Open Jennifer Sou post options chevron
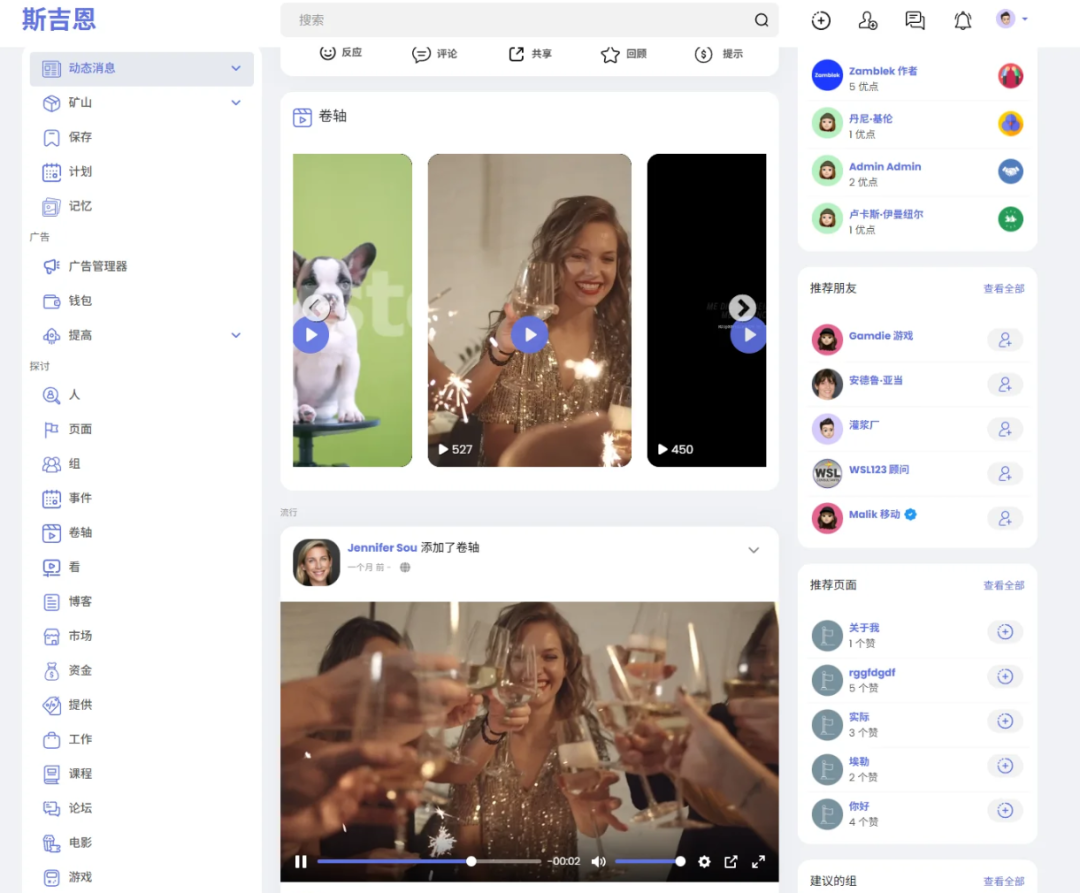The height and width of the screenshot is (893, 1080). pos(754,550)
